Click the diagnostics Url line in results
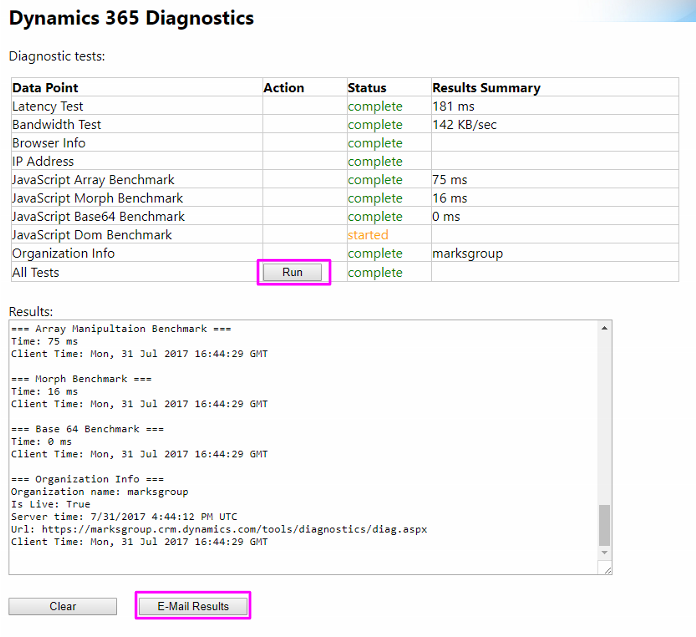Image resolution: width=696 pixels, height=637 pixels. (219, 529)
